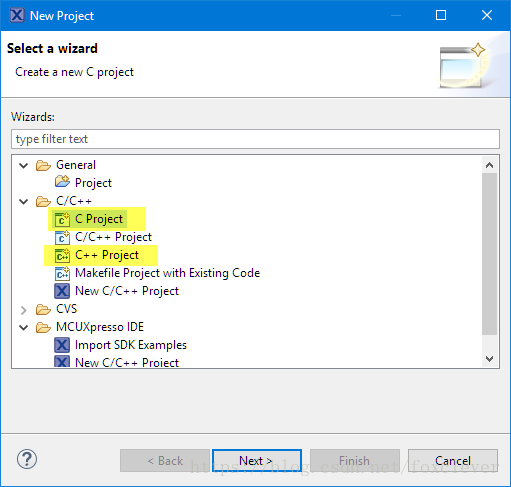Select the General folder label

(x=76, y=165)
